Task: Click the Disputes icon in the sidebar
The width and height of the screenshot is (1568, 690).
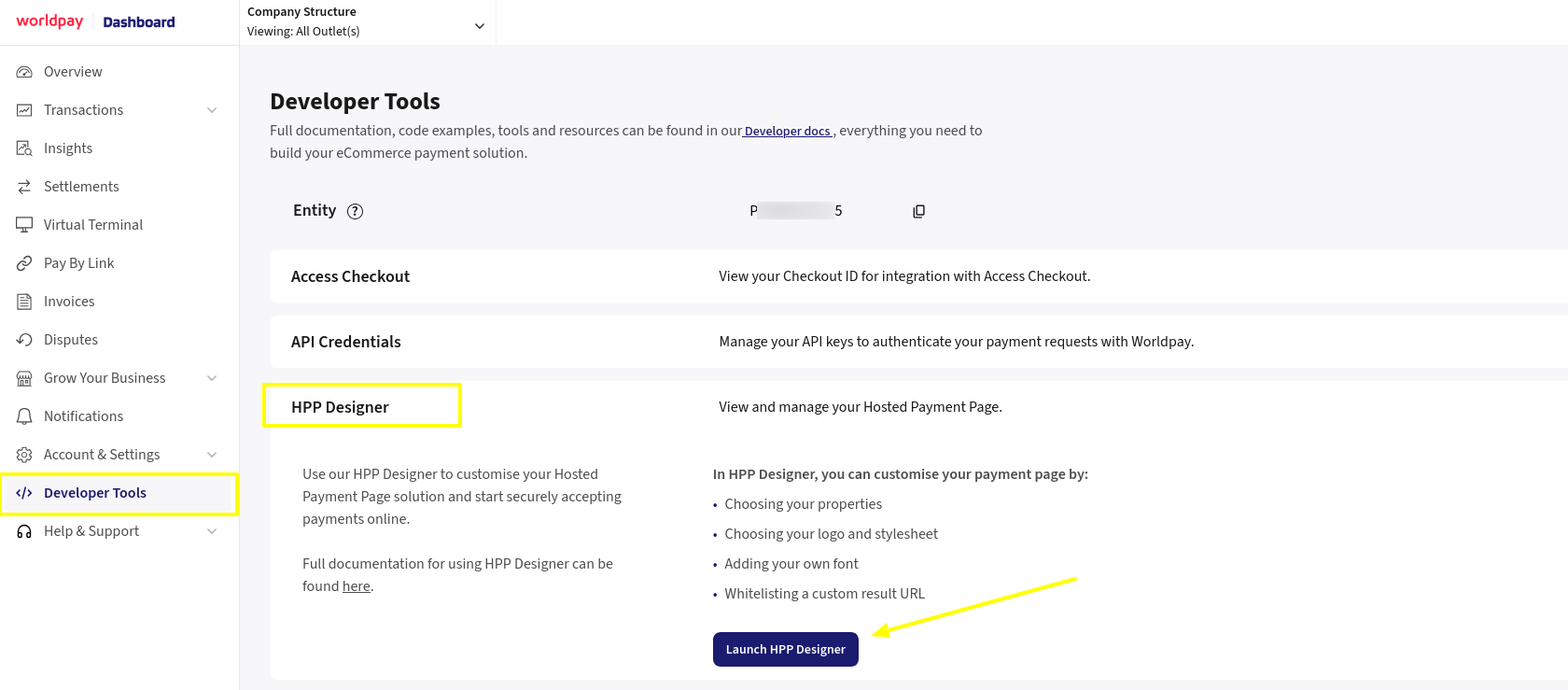Action: [26, 339]
